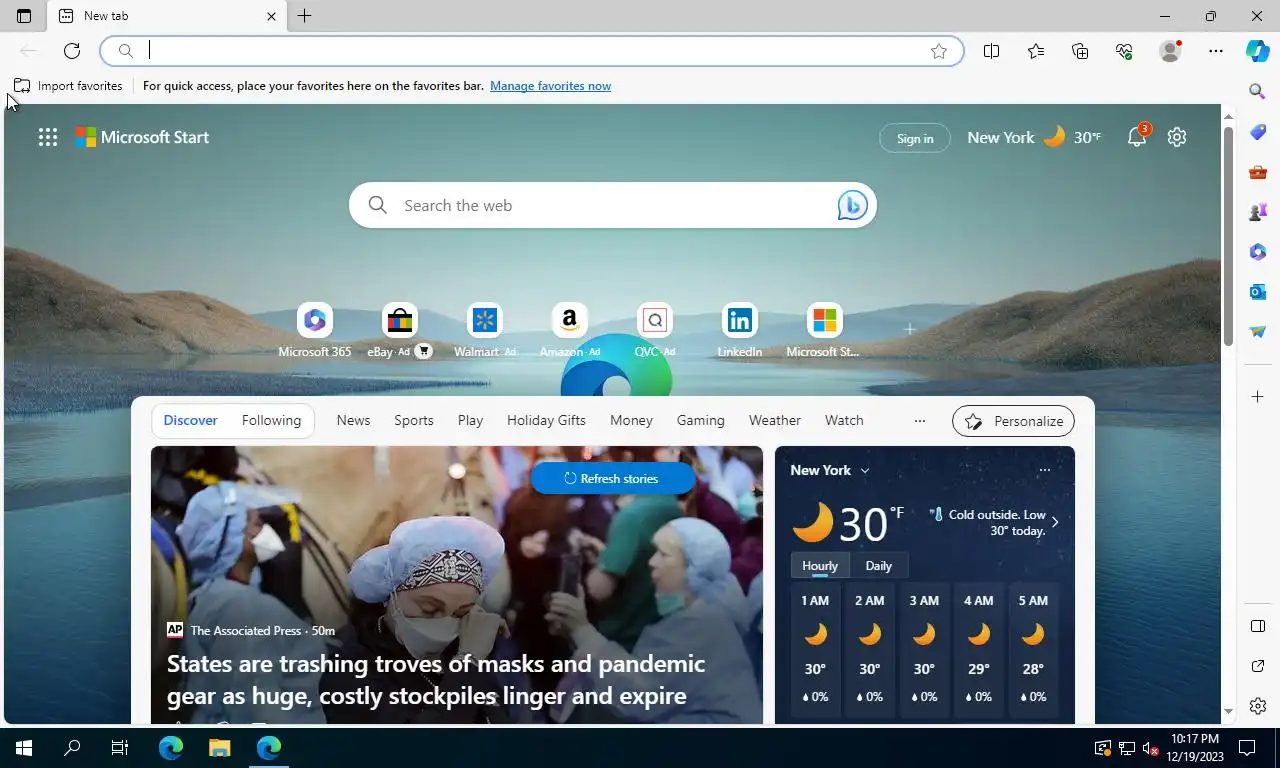Open the LinkedIn quick link
The width and height of the screenshot is (1280, 768).
(740, 331)
